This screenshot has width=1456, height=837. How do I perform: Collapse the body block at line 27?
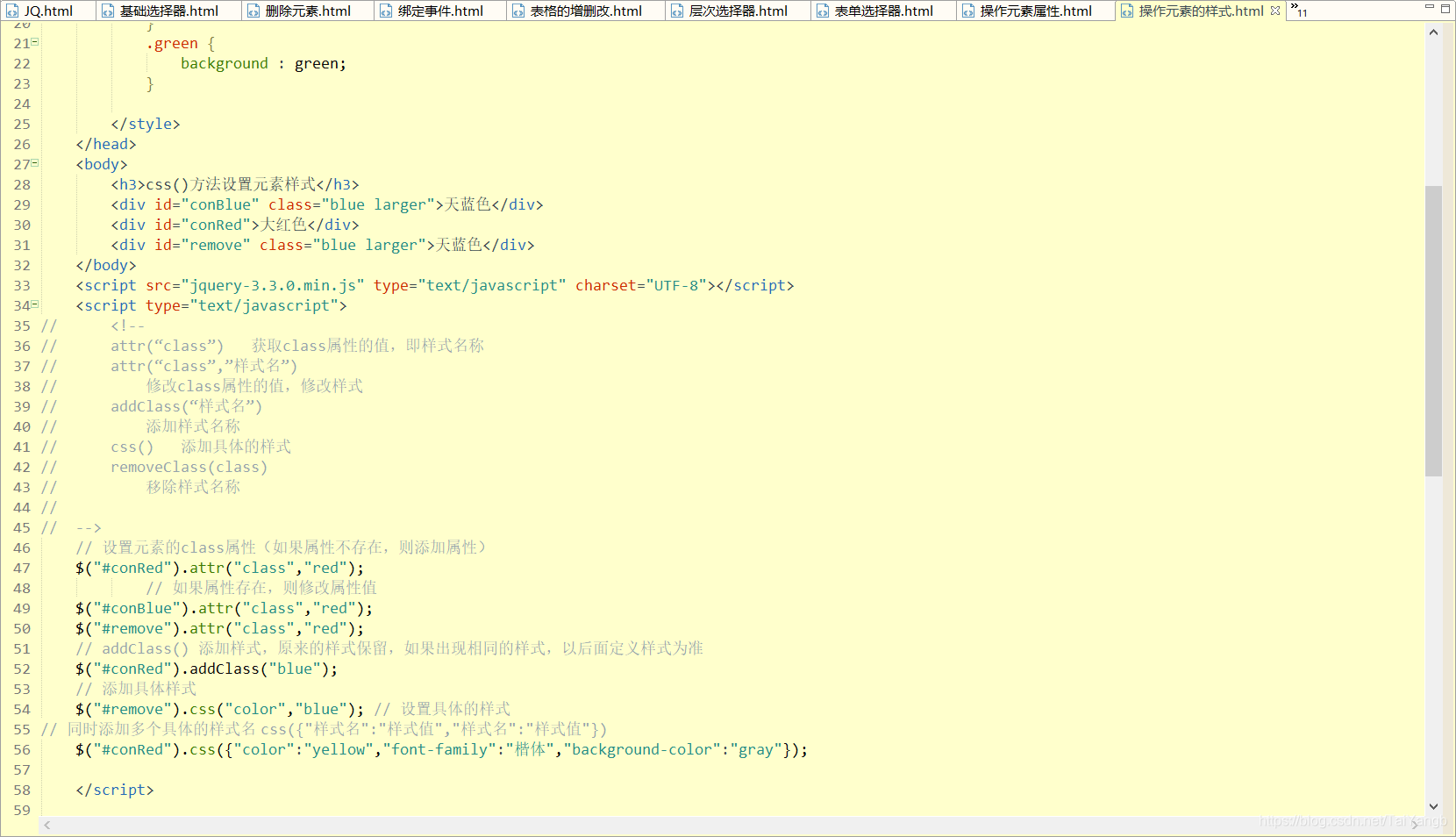35,162
